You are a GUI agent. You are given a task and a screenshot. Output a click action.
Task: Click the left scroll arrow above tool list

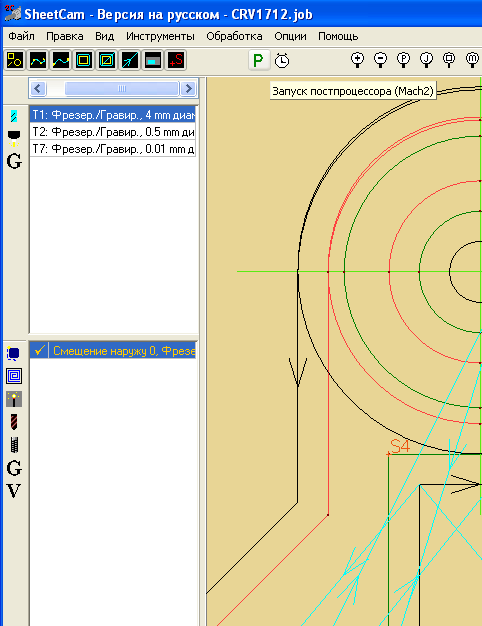pyautogui.click(x=38, y=88)
